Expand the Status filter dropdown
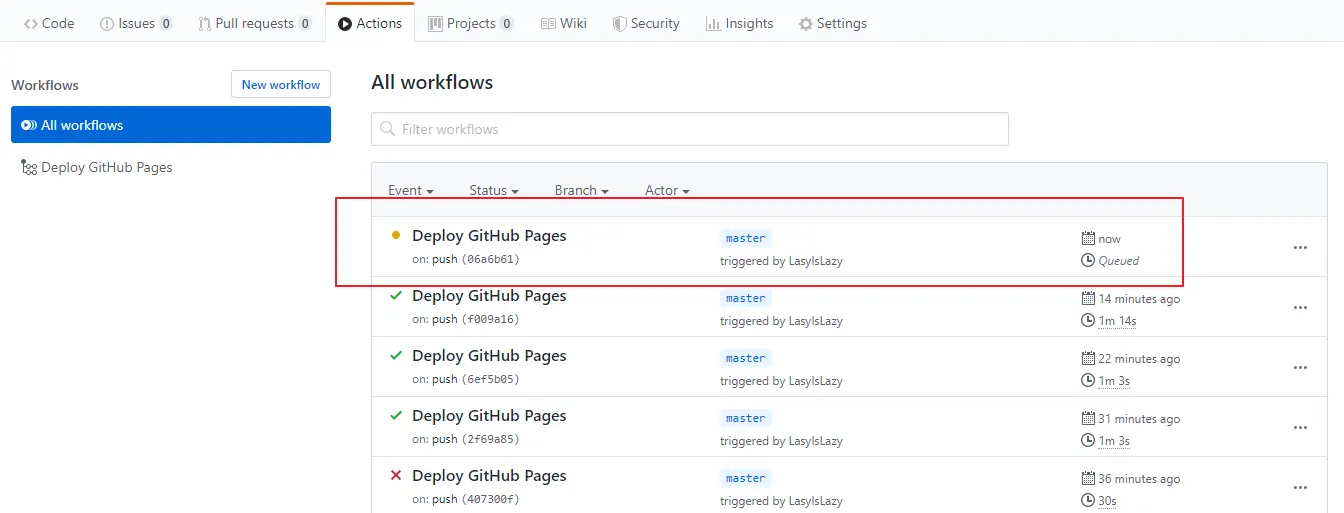The height and width of the screenshot is (513, 1344). [494, 190]
